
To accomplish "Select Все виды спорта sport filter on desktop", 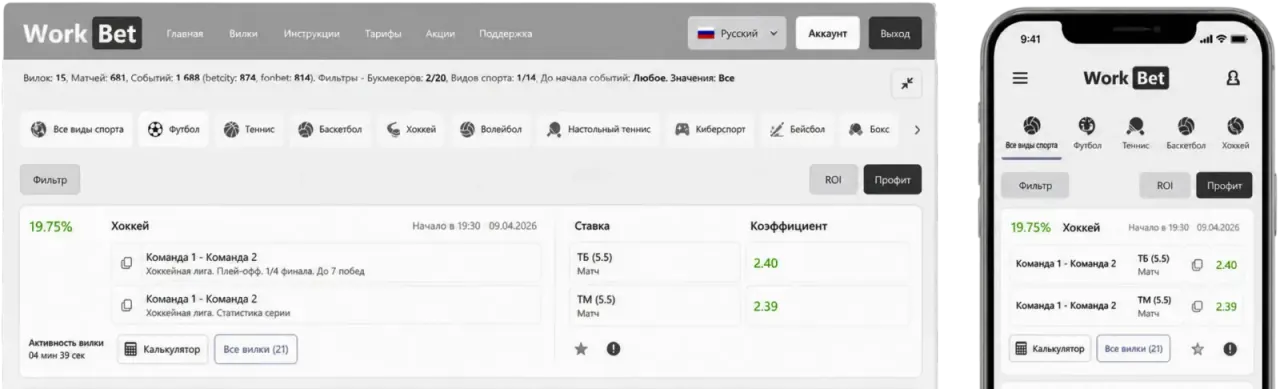I will [77, 129].
